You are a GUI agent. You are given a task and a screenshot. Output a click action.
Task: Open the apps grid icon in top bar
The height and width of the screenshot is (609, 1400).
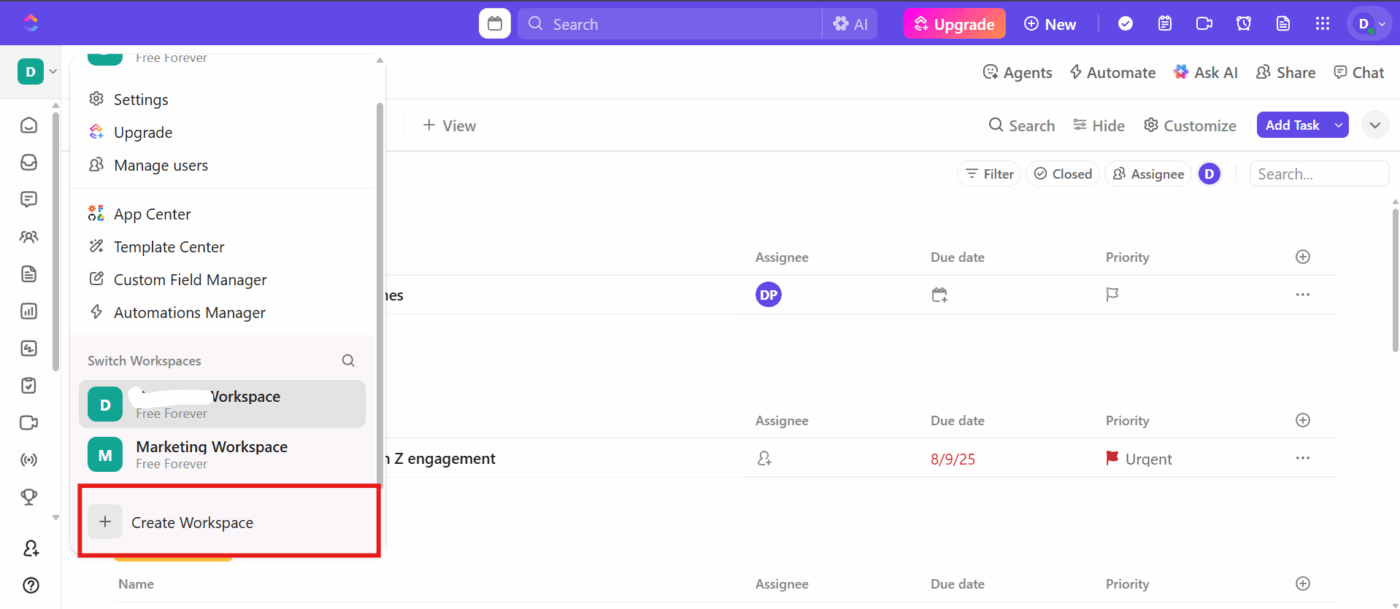1322,23
